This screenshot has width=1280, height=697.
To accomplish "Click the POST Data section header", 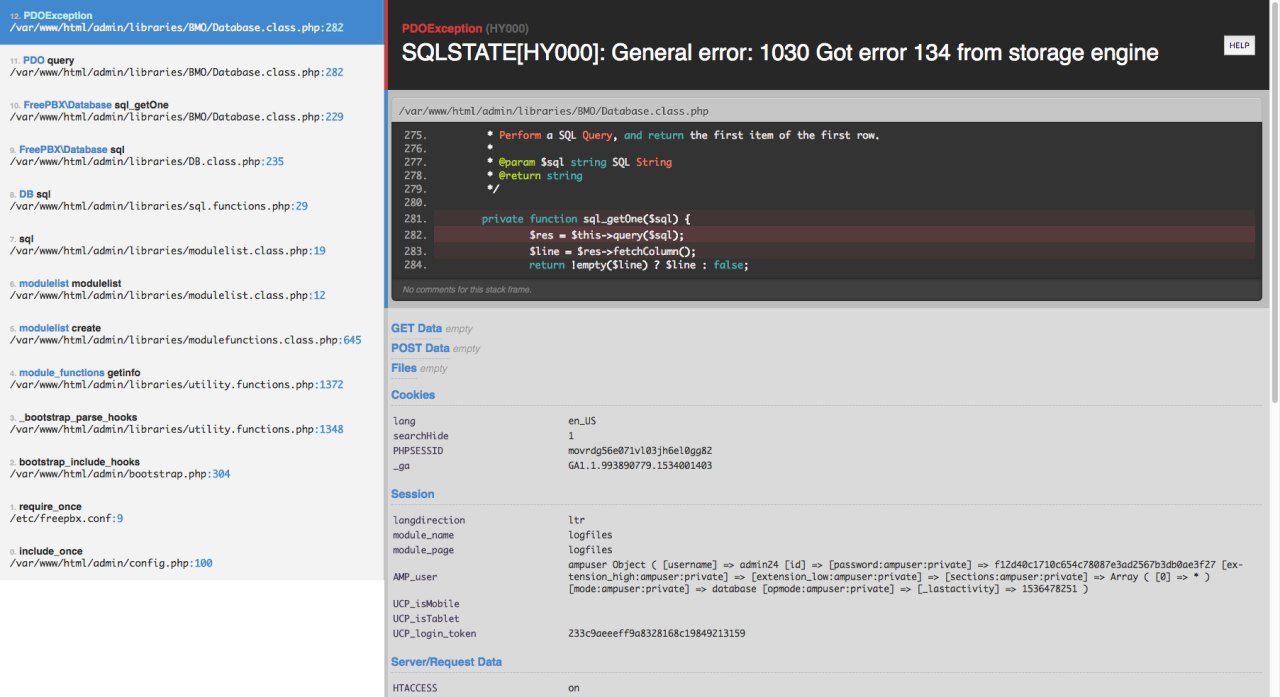I will [x=420, y=347].
